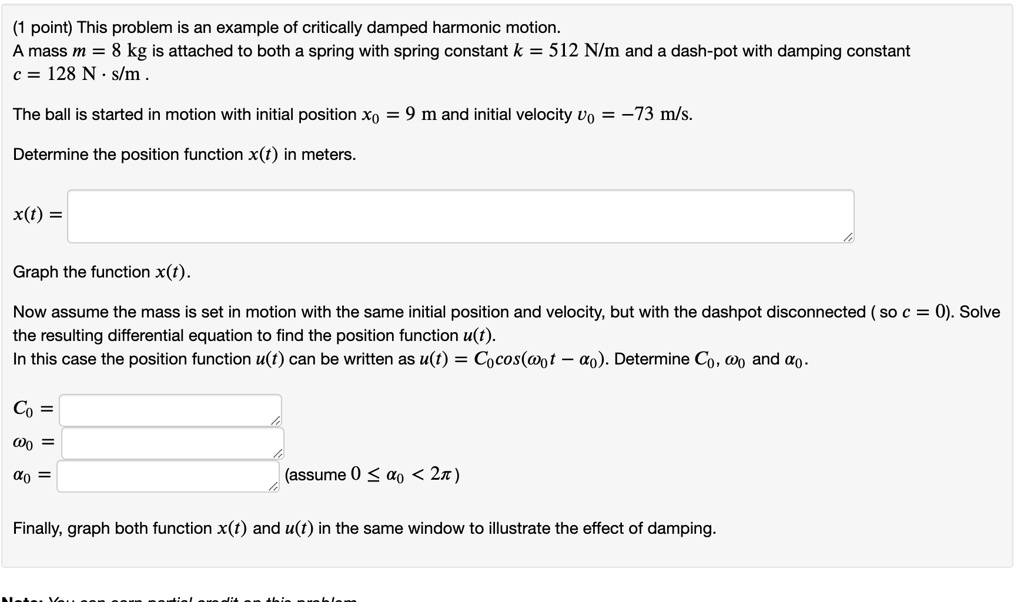1024x602 pixels.
Task: Click the middle small answer box for w0
Action: coord(172,443)
